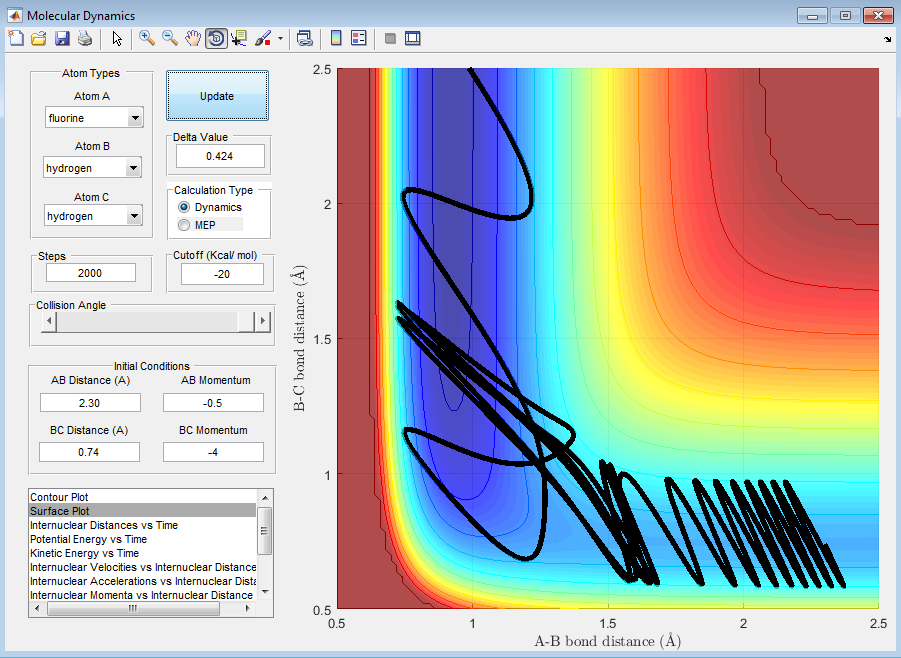The height and width of the screenshot is (658, 901).
Task: Toggle the Rotate 3D tool
Action: tap(216, 38)
